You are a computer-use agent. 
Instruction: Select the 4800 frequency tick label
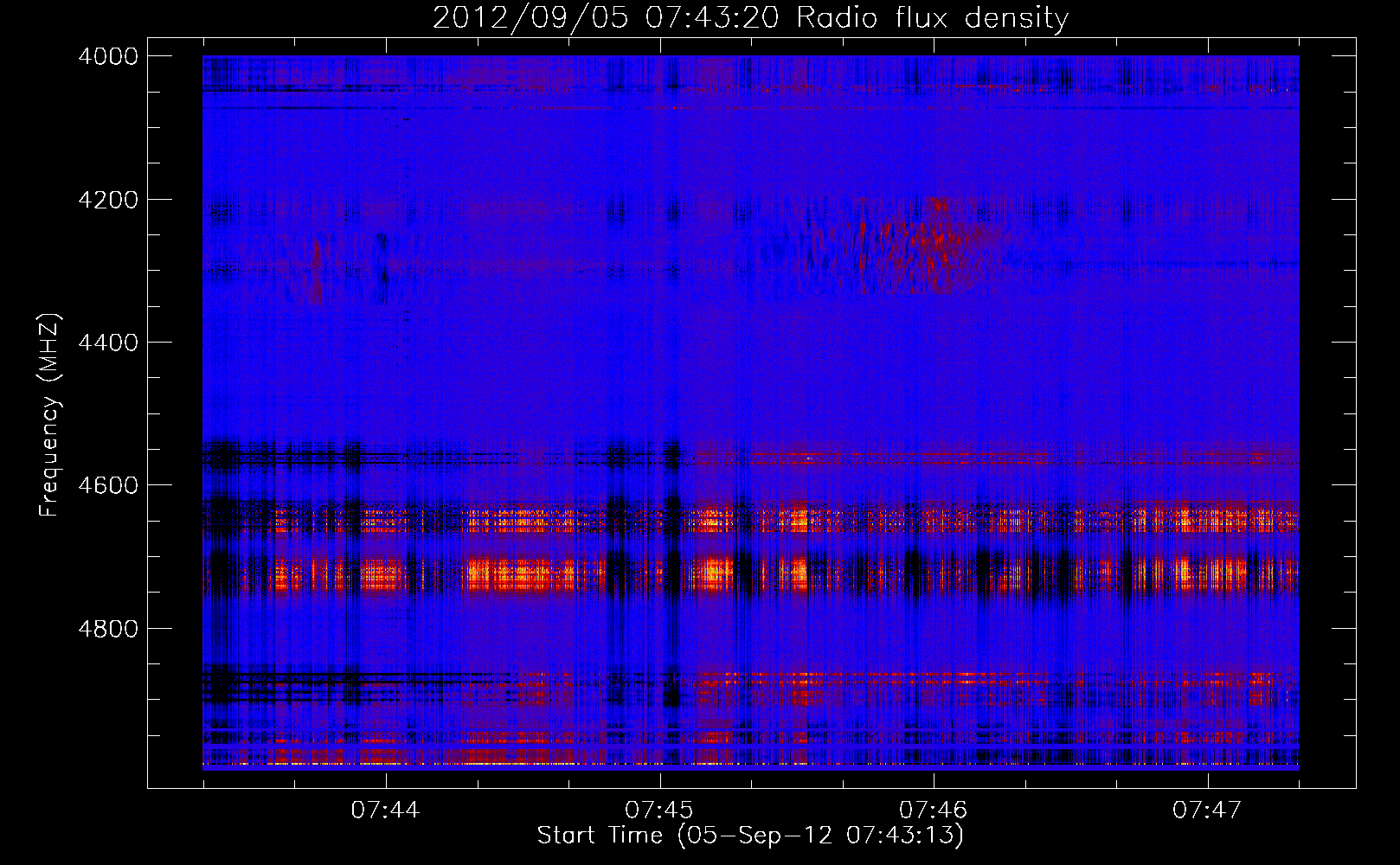[x=108, y=629]
